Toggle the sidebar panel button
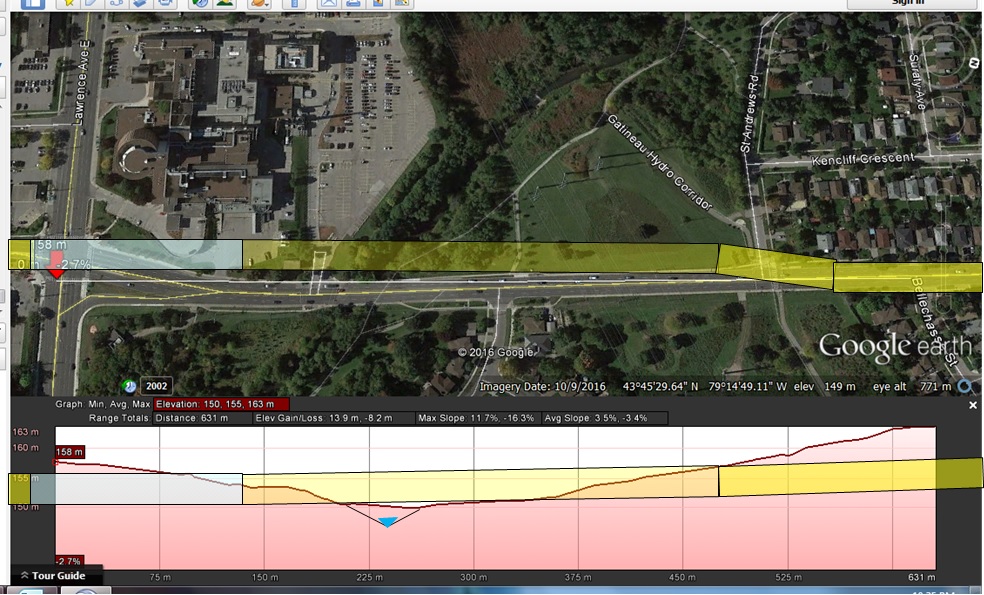Viewport: 984px width, 595px height. coord(33,4)
